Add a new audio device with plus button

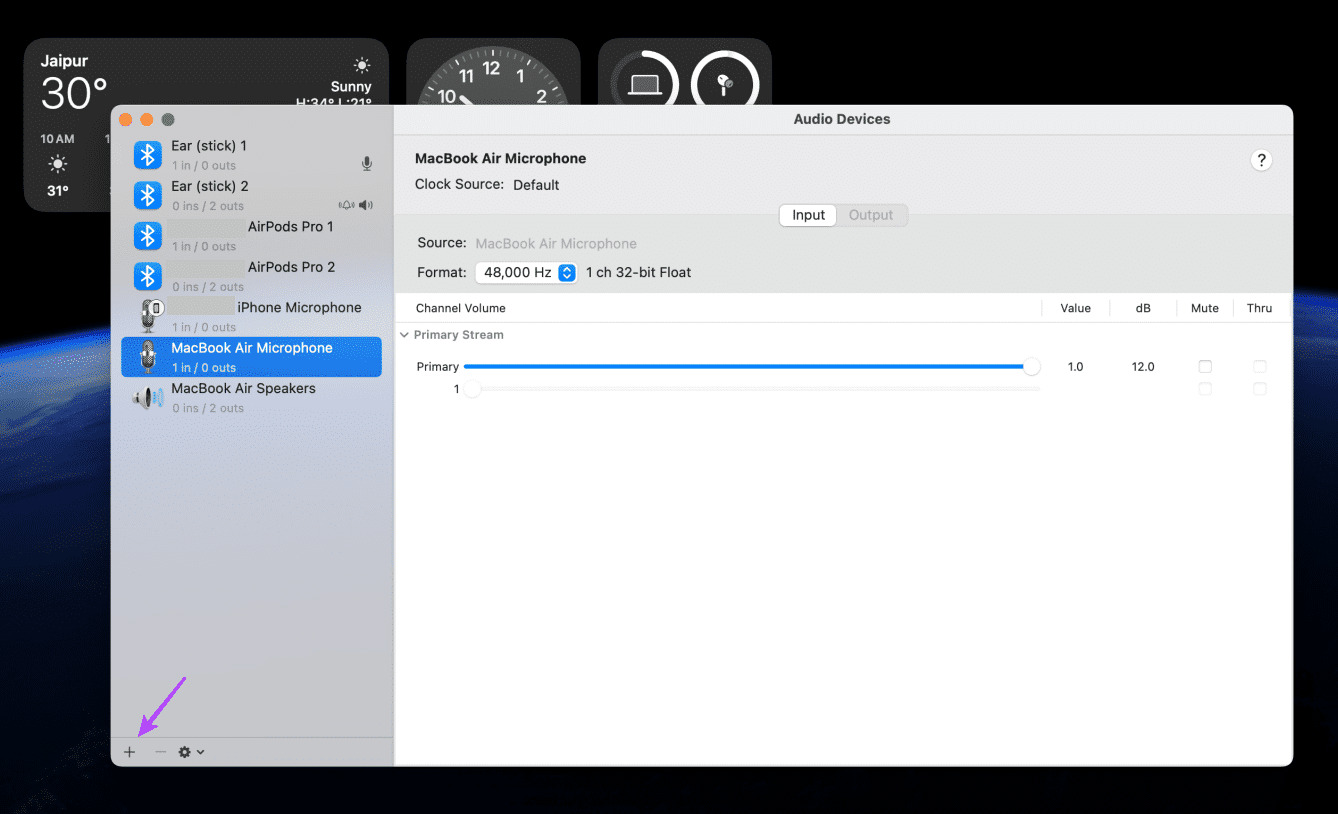click(129, 752)
